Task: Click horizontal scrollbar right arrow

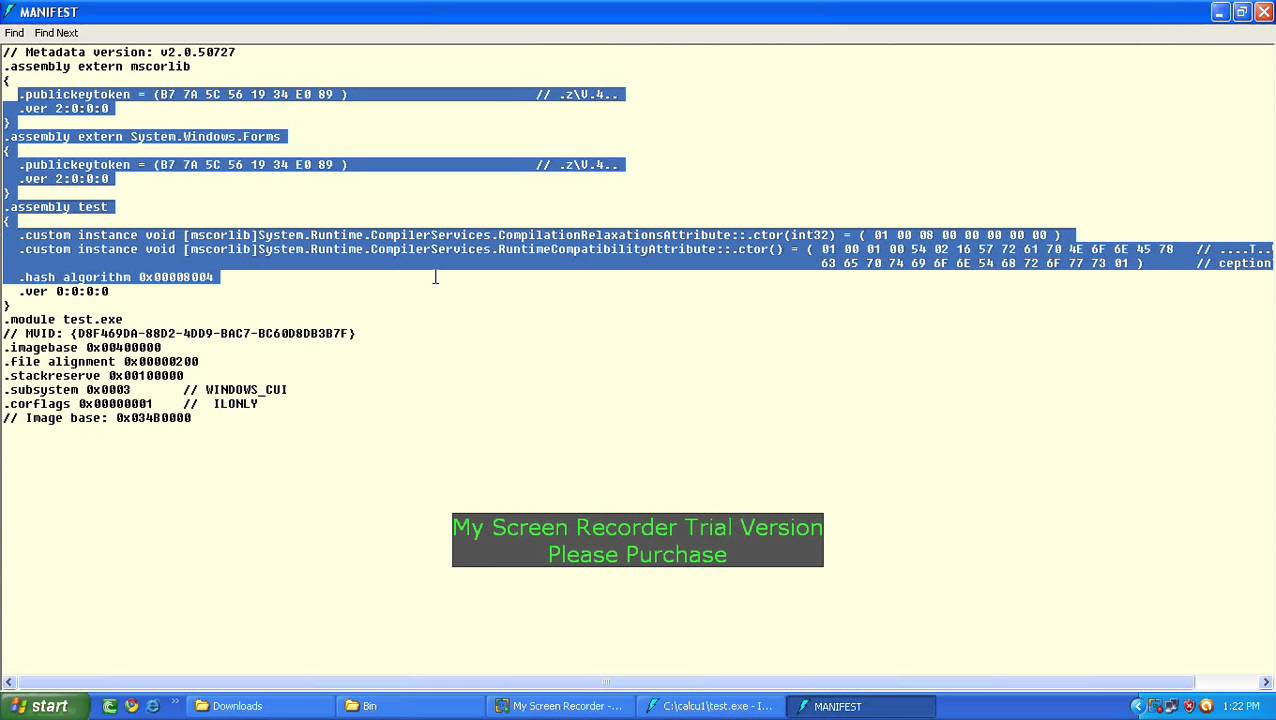Action: pyautogui.click(x=1266, y=683)
